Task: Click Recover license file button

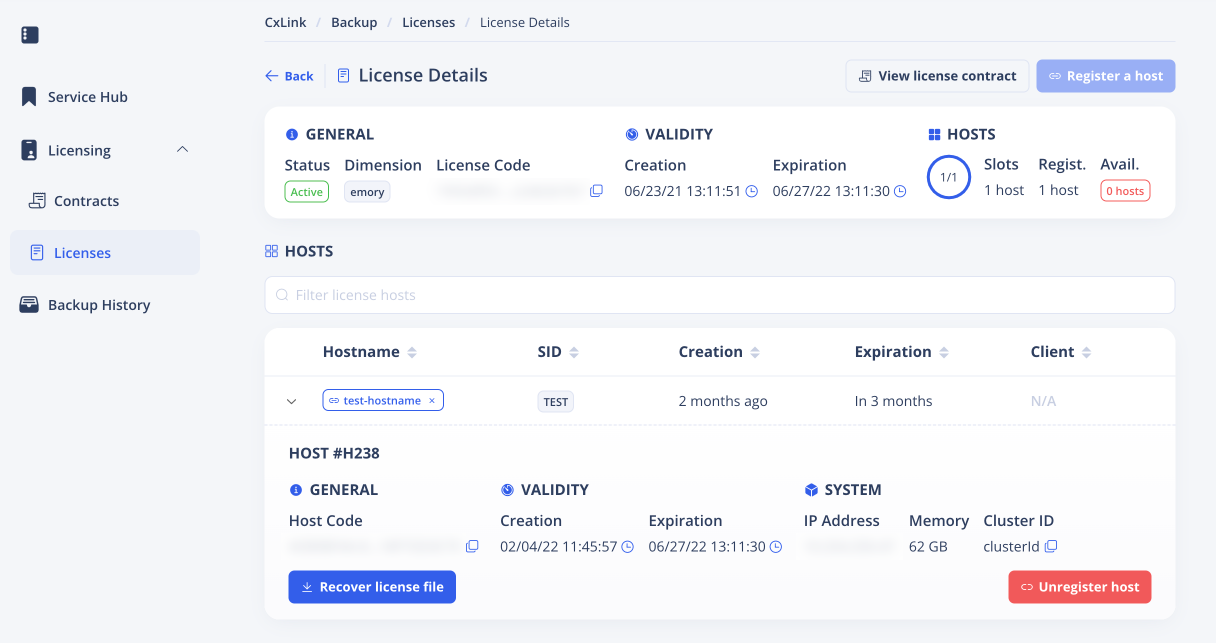Action: pyautogui.click(x=372, y=587)
